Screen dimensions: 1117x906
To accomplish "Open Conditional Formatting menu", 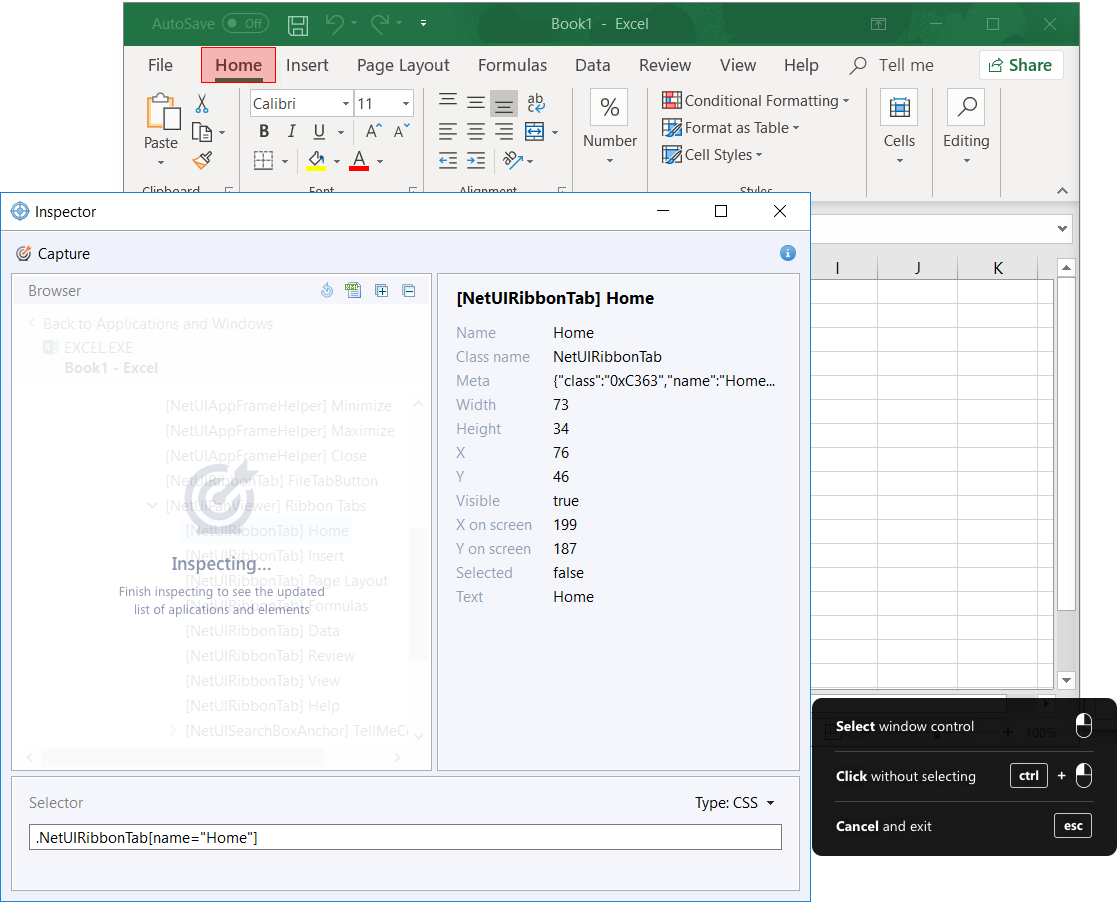I will click(x=756, y=100).
